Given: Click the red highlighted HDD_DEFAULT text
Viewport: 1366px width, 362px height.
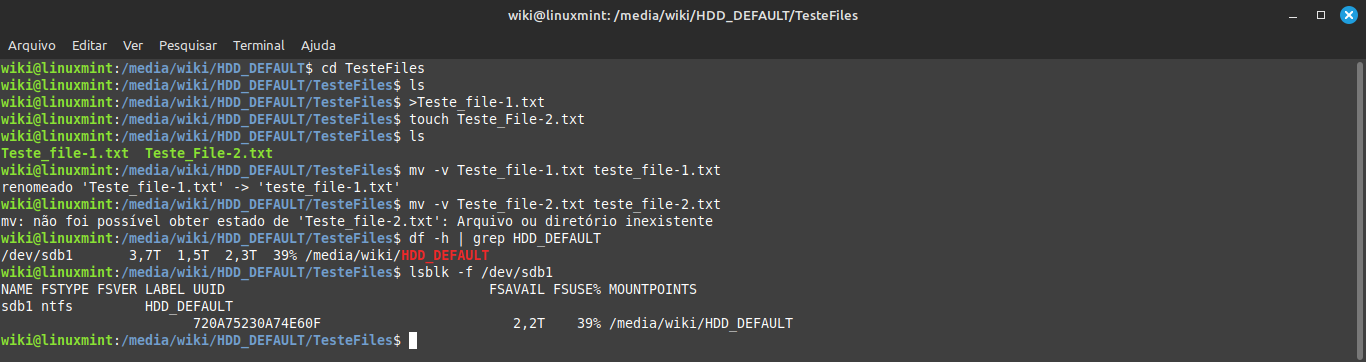Looking at the screenshot, I should pyautogui.click(x=445, y=255).
